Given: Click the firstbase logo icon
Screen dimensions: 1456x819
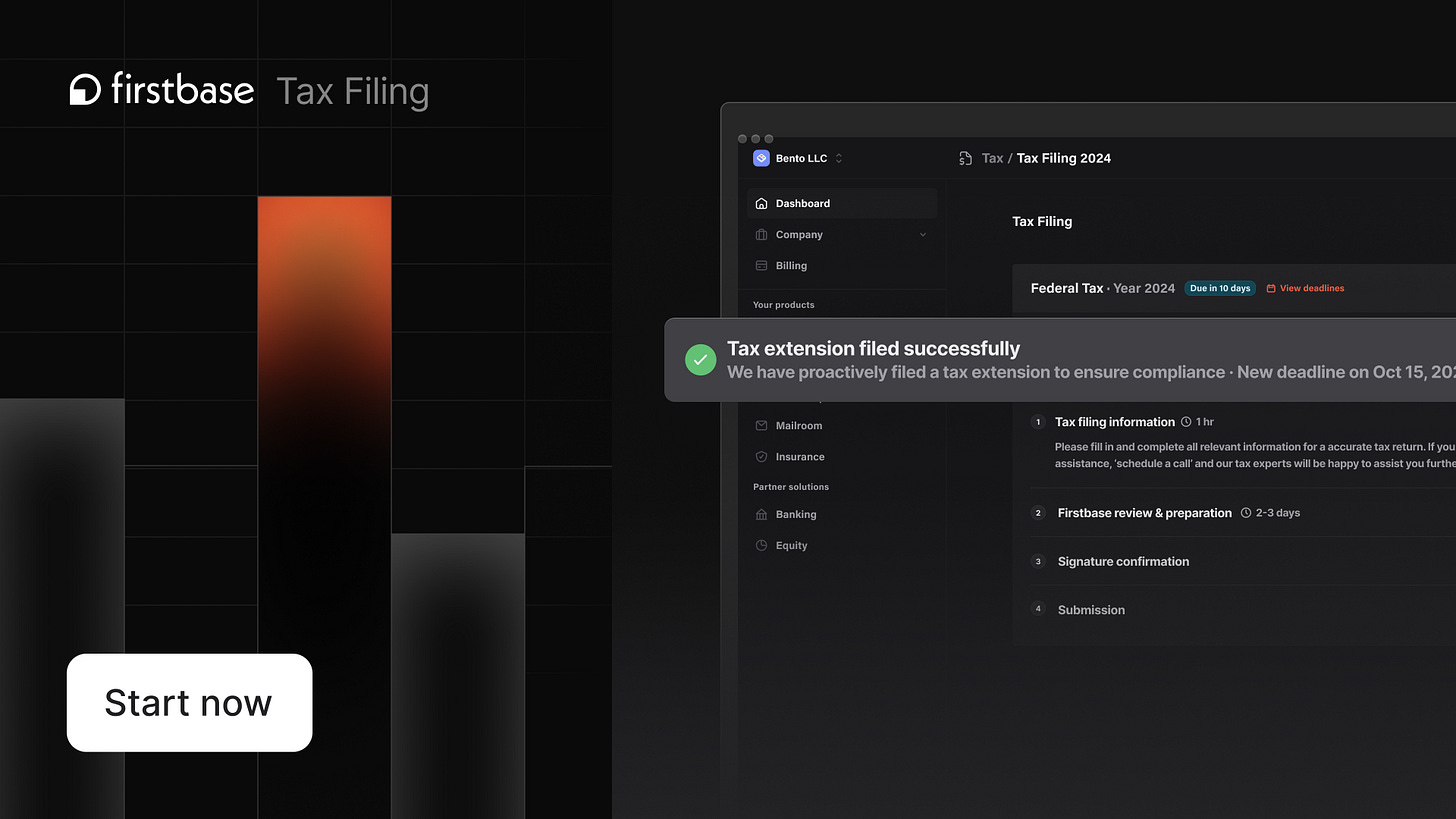Looking at the screenshot, I should click(x=85, y=90).
